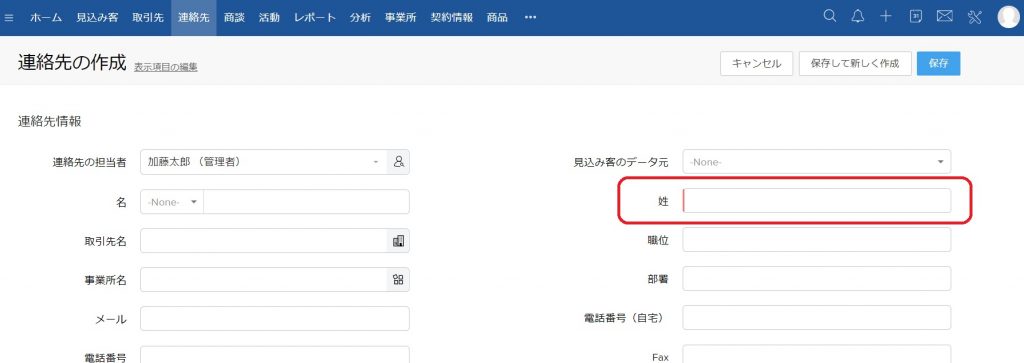Open the 表示項目の編集 link

[166, 67]
